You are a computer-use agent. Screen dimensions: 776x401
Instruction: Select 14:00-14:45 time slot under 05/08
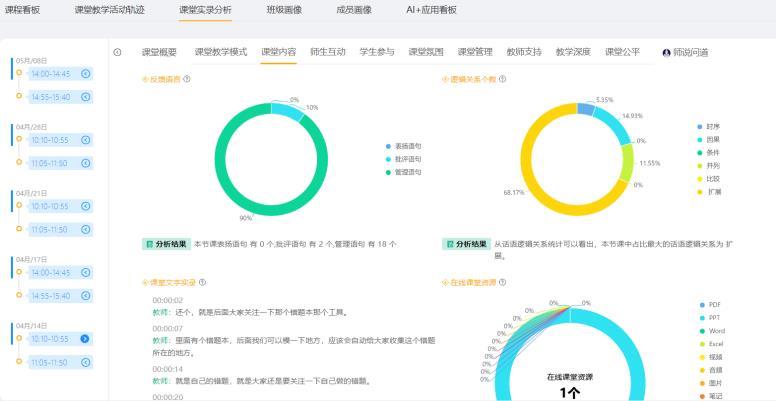60,74
